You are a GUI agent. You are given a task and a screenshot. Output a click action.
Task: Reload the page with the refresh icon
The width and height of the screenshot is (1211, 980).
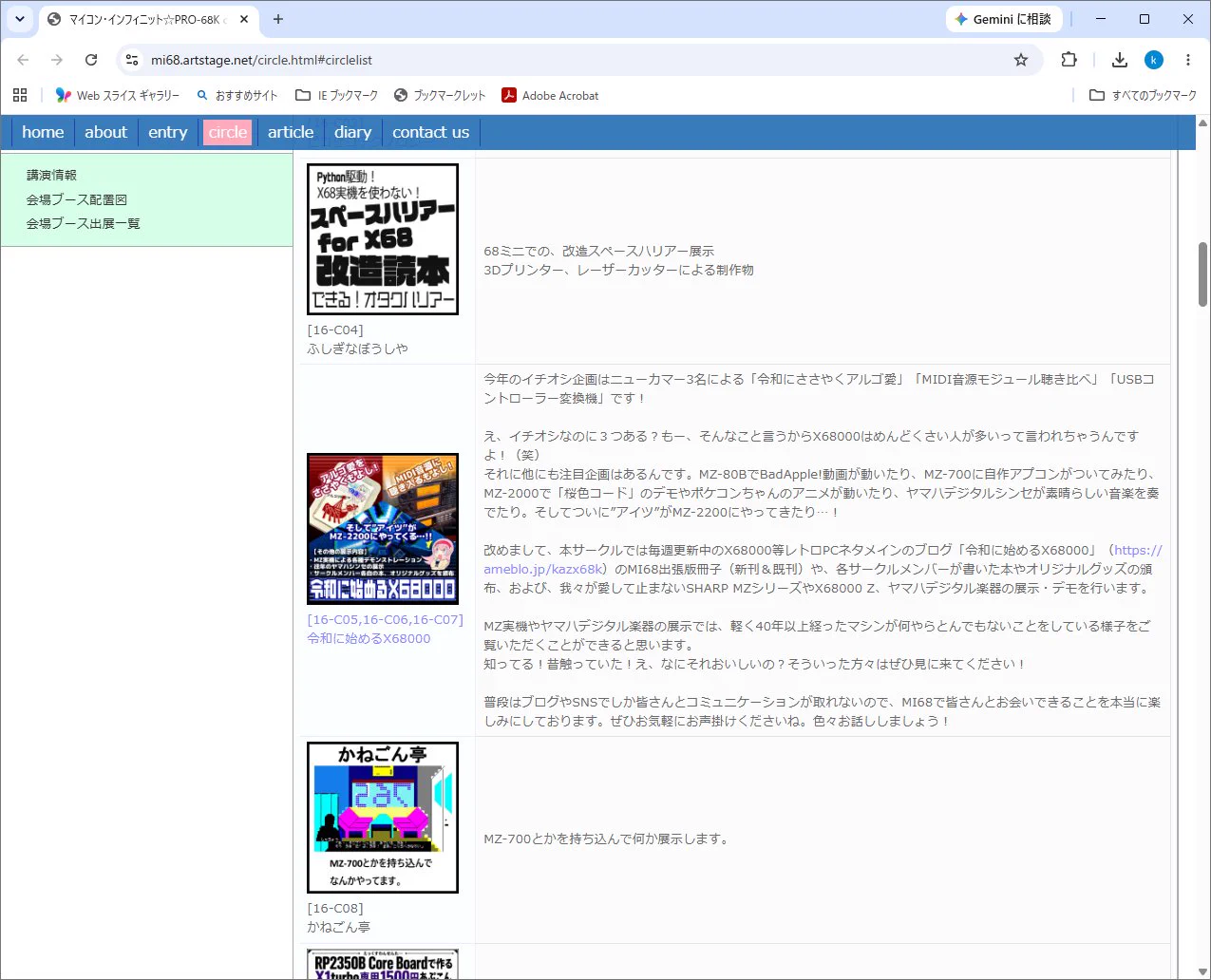[91, 60]
